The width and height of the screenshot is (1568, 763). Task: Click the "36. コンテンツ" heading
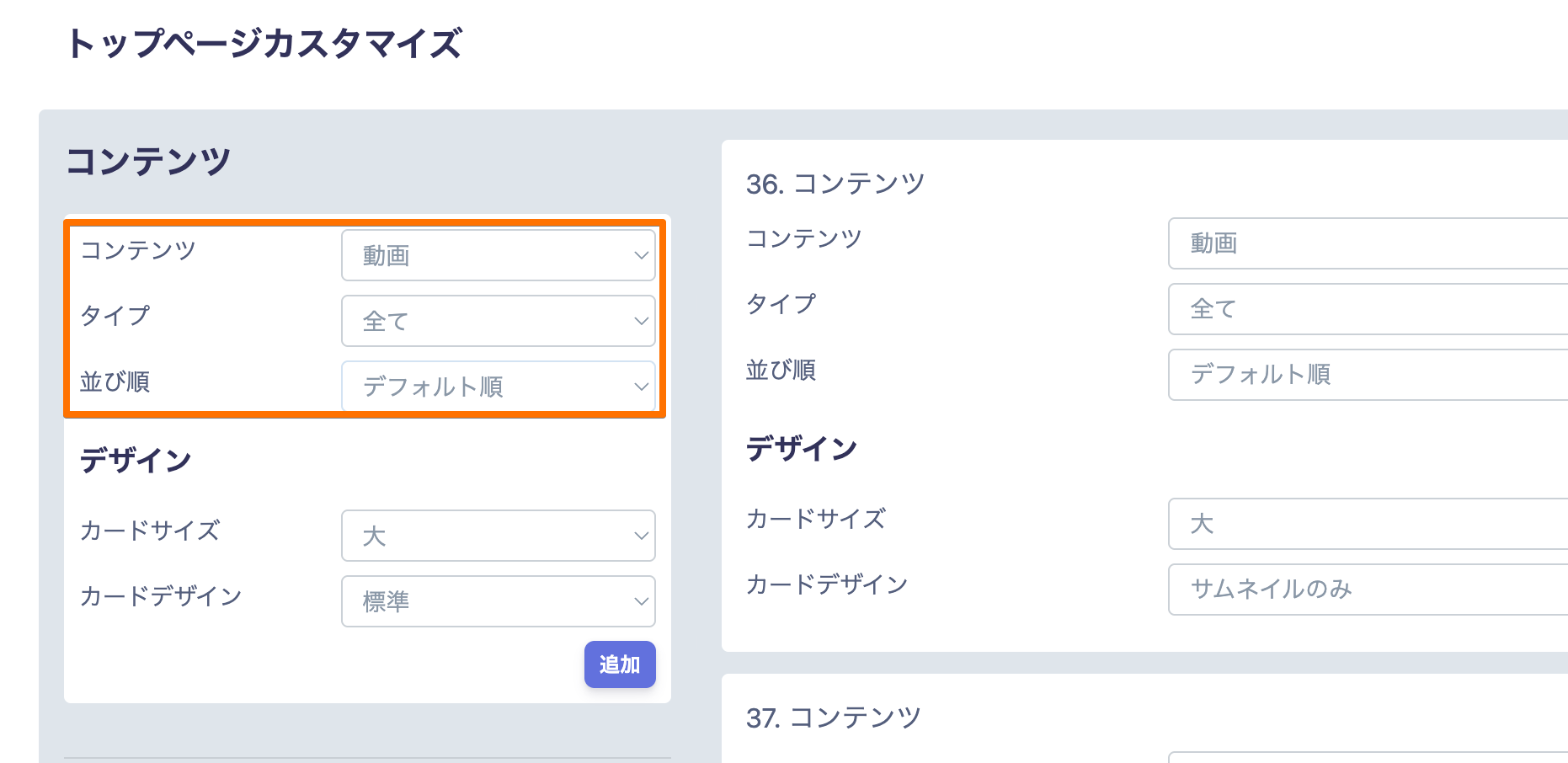(835, 184)
